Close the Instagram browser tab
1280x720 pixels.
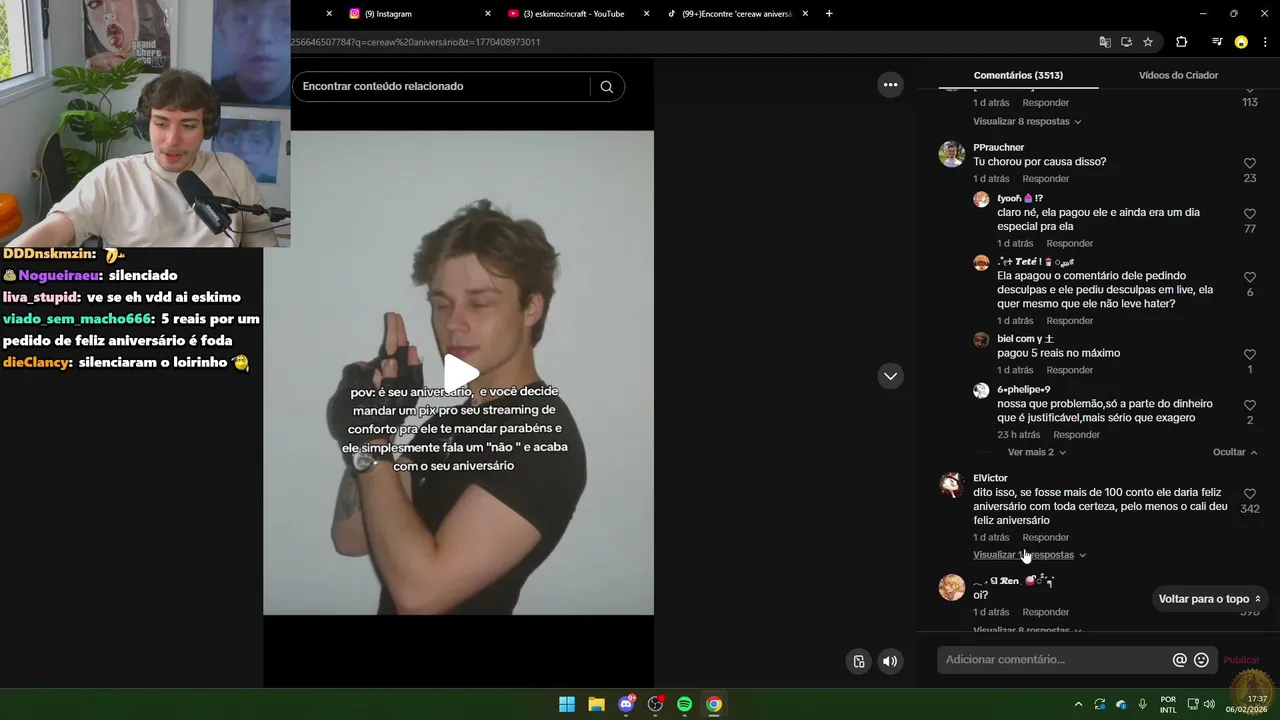pyautogui.click(x=488, y=14)
